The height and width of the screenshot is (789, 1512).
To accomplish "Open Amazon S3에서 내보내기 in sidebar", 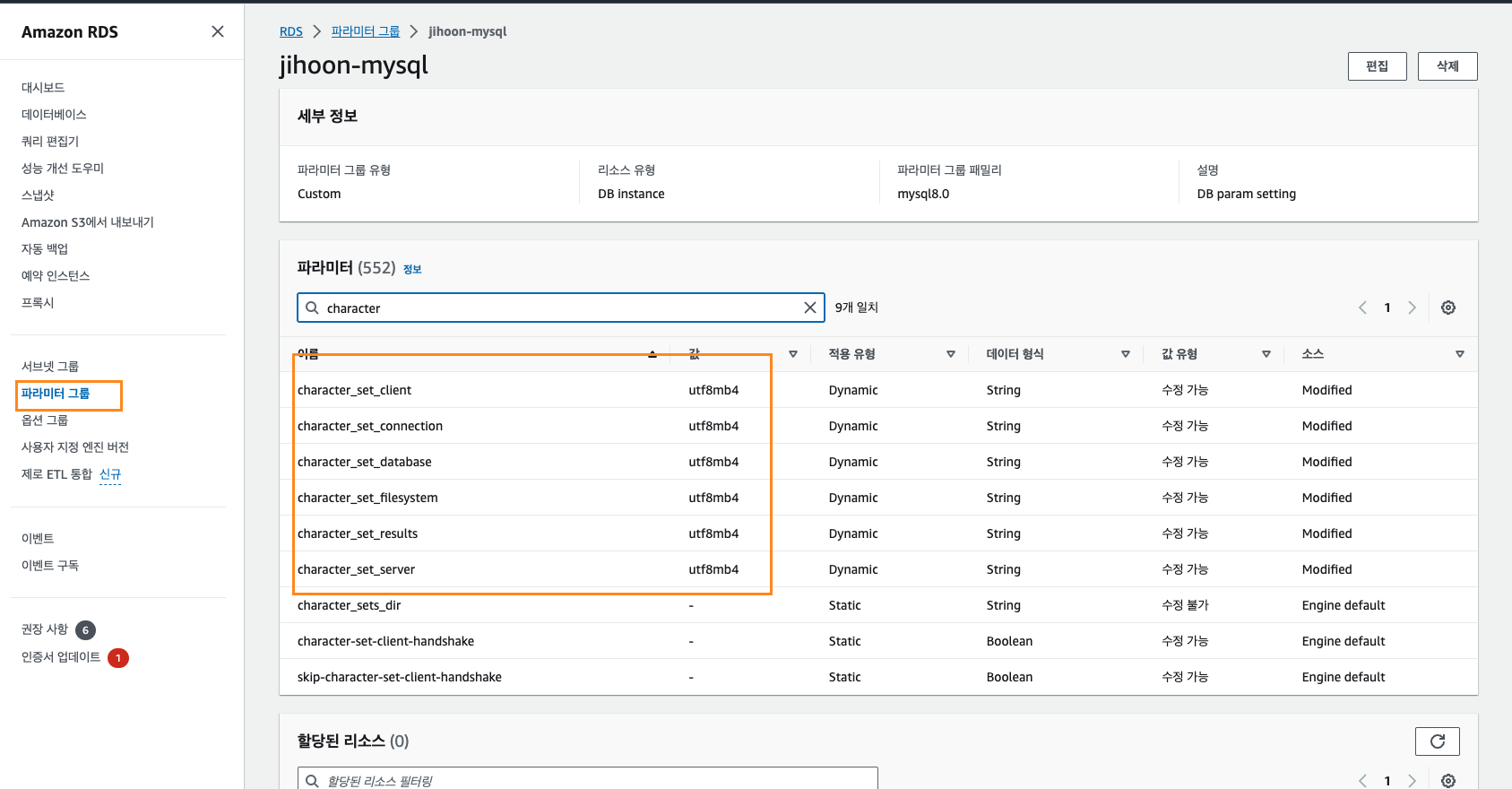I will pyautogui.click(x=88, y=222).
